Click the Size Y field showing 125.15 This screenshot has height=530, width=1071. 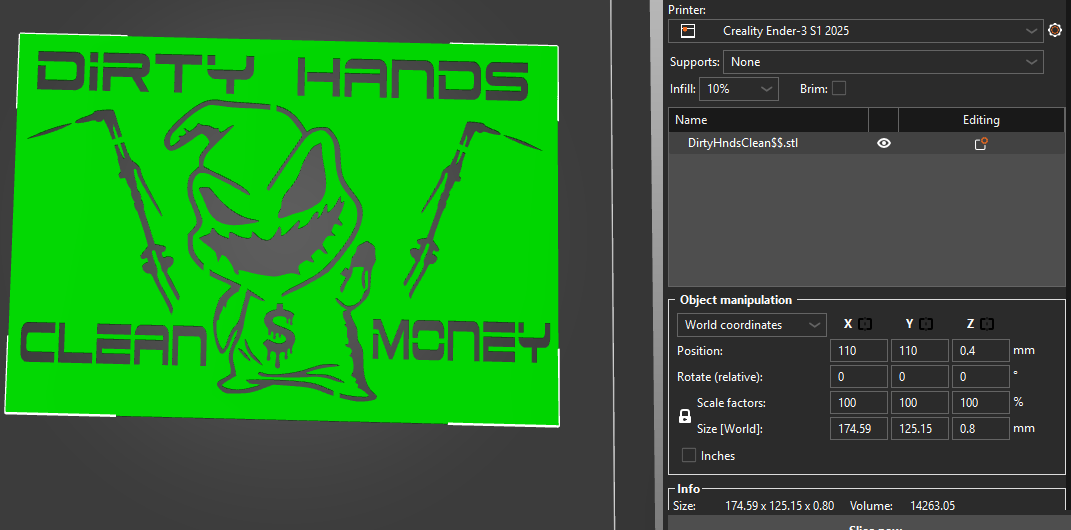coord(919,428)
